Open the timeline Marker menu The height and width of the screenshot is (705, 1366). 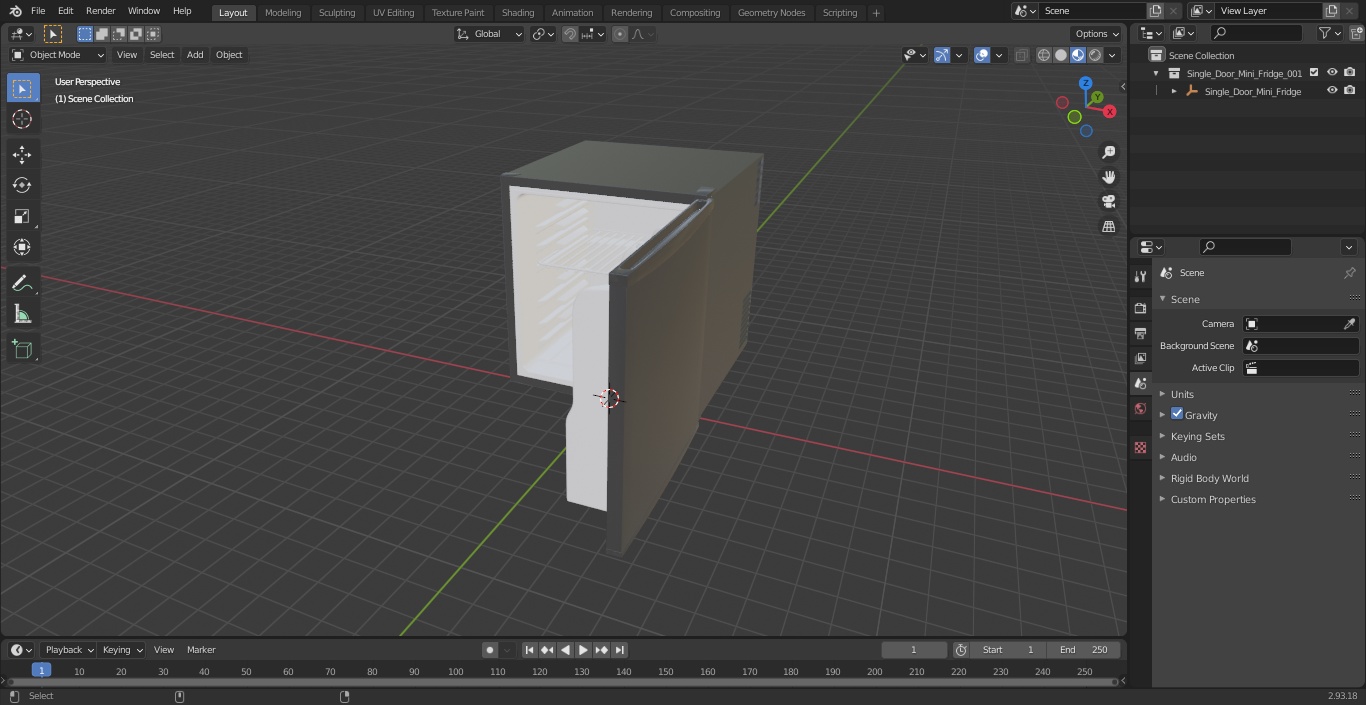pyautogui.click(x=201, y=650)
